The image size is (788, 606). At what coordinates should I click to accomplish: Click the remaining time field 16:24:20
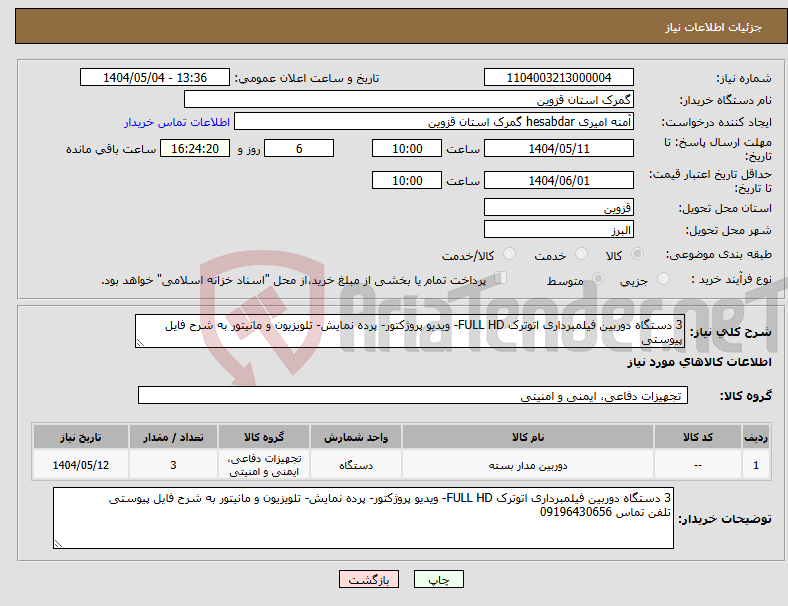tap(195, 148)
